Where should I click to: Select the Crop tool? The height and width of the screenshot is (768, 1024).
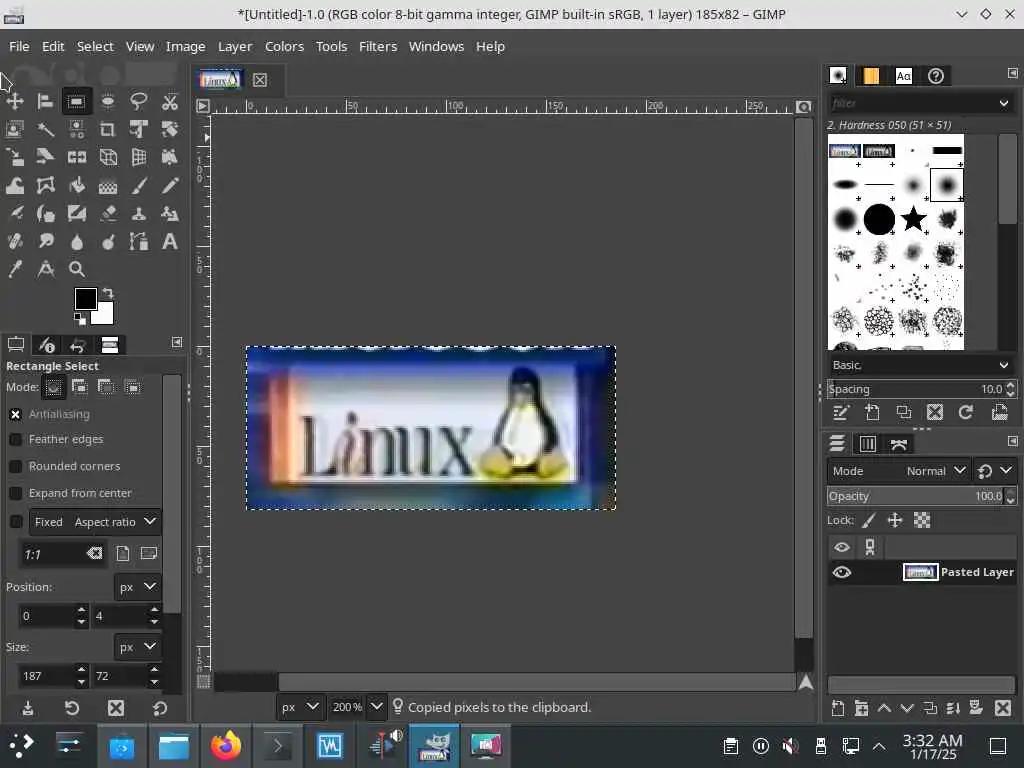pos(108,129)
